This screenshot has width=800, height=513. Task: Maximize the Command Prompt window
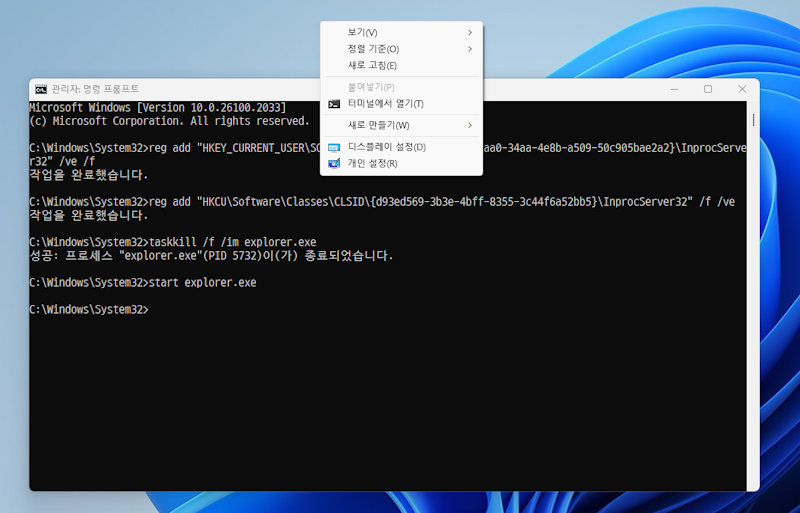(x=708, y=89)
